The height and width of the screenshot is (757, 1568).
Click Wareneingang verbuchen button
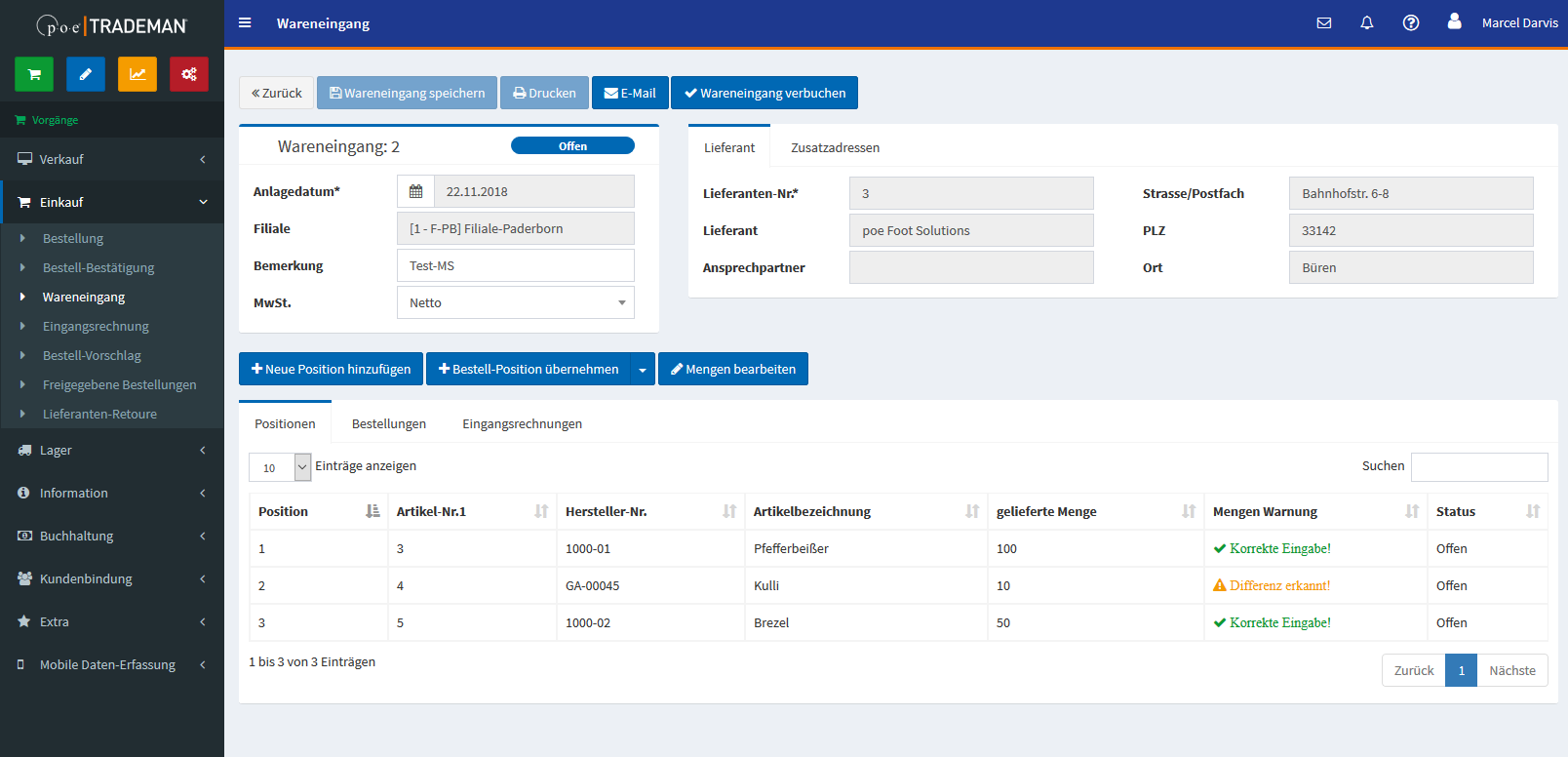(764, 93)
